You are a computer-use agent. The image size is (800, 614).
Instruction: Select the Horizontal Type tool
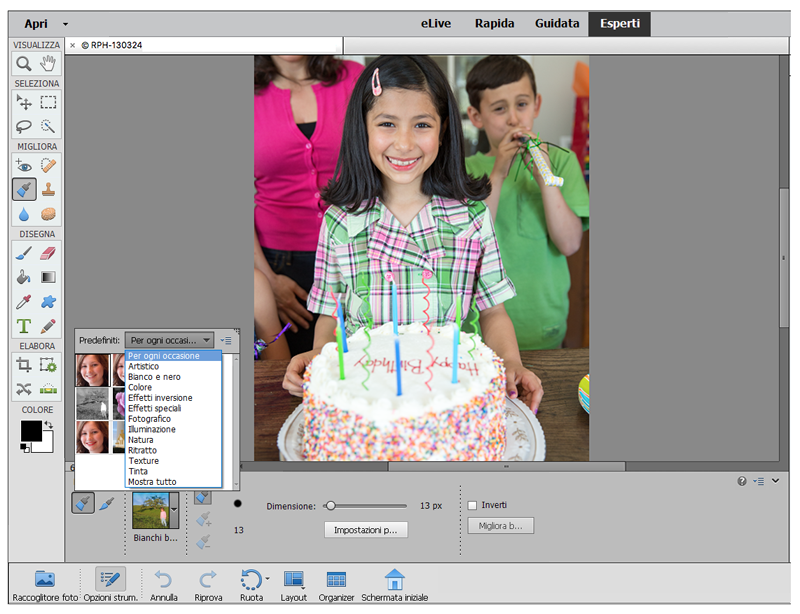click(23, 326)
